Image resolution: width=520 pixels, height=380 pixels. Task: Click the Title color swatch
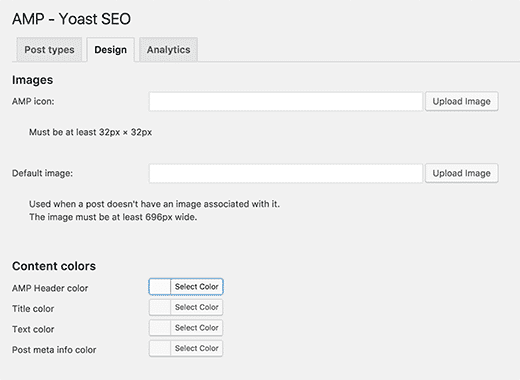coord(160,307)
